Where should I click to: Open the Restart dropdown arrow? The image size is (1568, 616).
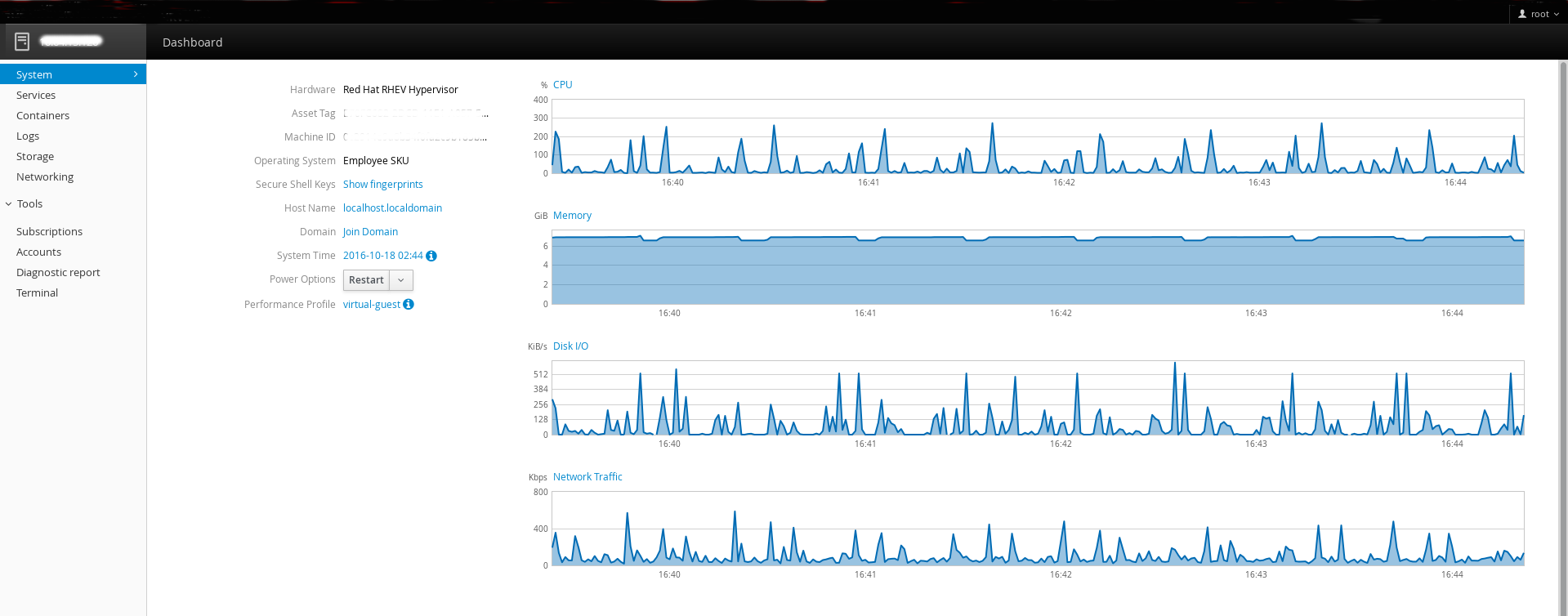click(401, 280)
